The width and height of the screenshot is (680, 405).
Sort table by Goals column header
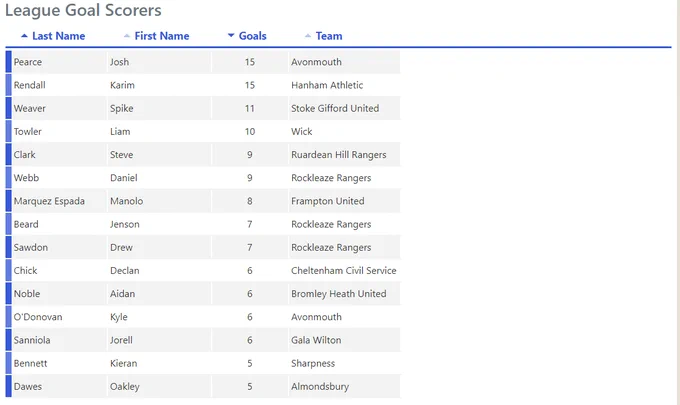[x=252, y=36]
